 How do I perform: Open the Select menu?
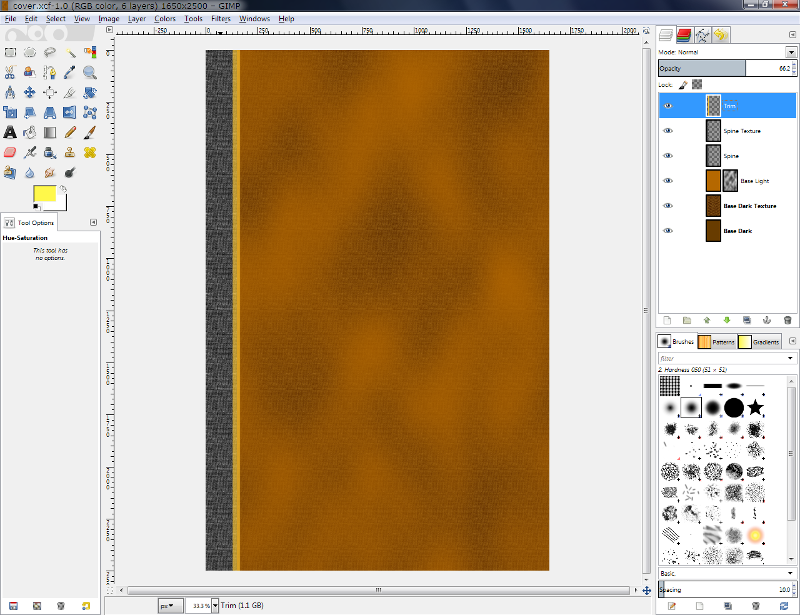56,18
